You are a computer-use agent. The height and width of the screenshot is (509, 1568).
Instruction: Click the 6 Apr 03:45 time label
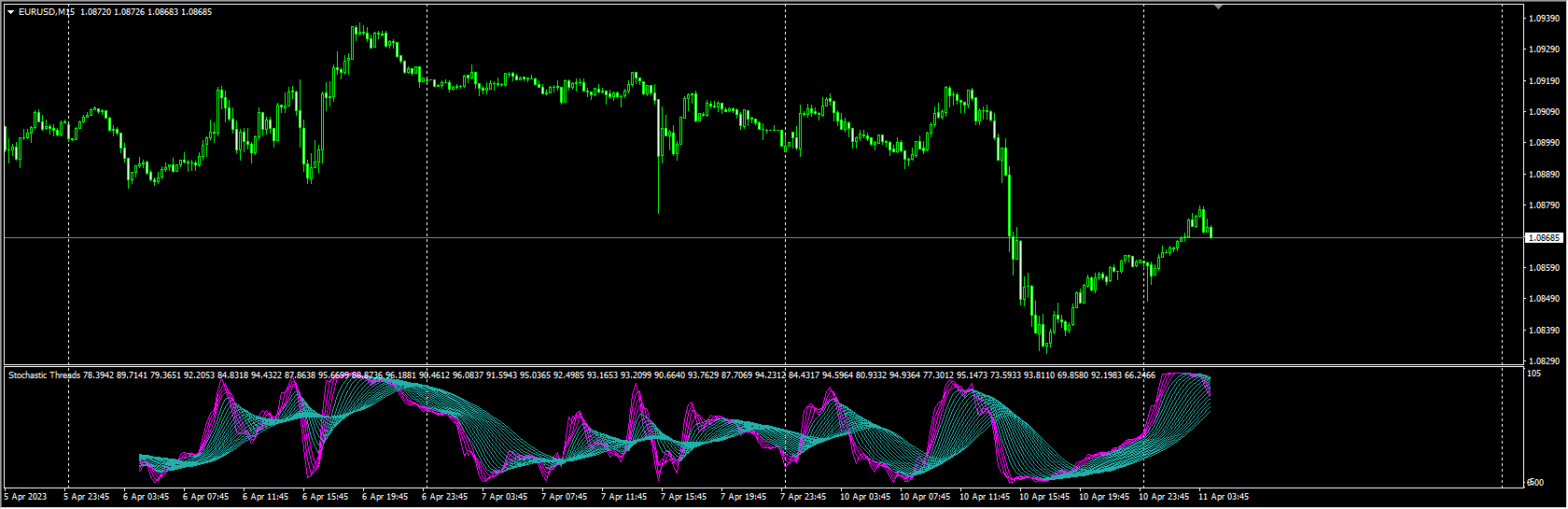point(146,497)
